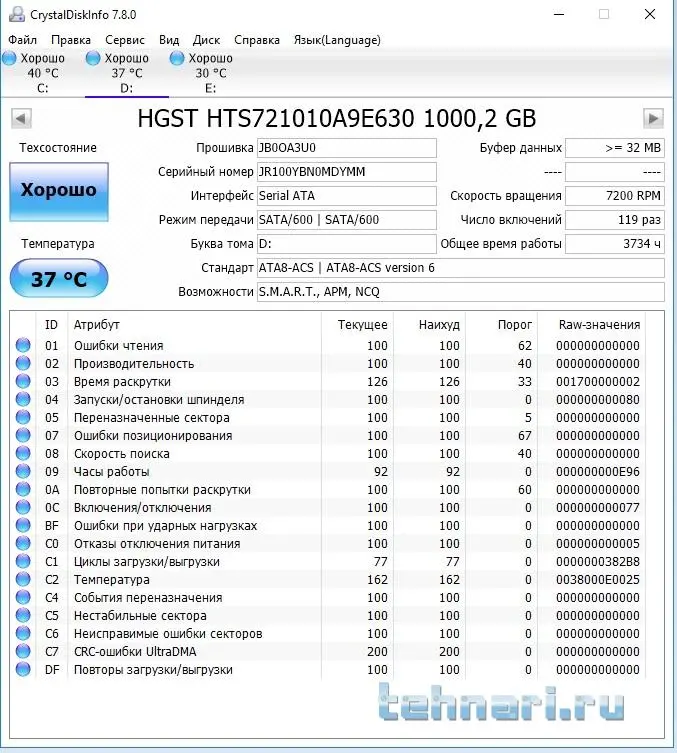
Task: Open the Диск menu
Action: [x=206, y=40]
